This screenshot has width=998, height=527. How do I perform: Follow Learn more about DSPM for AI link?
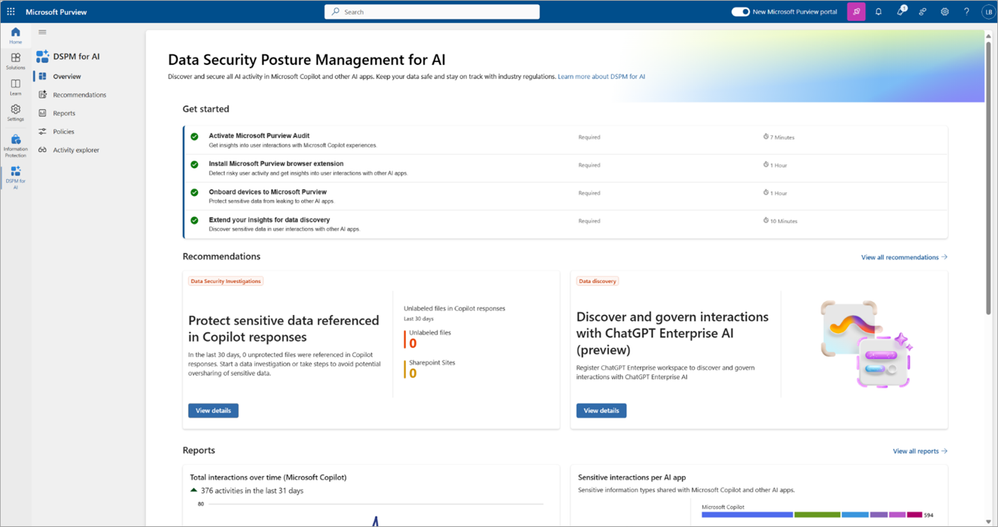point(601,76)
